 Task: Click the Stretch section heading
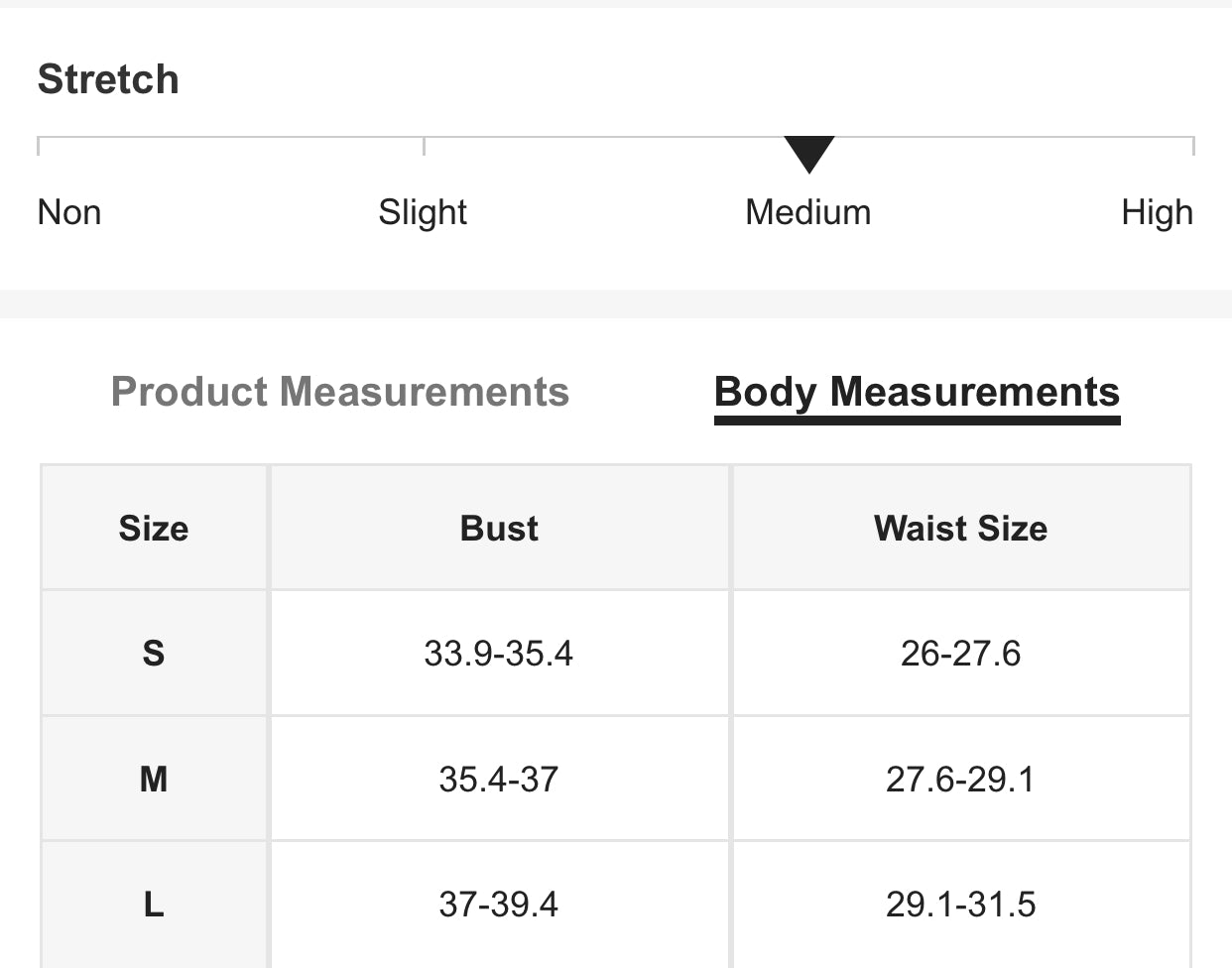click(108, 78)
